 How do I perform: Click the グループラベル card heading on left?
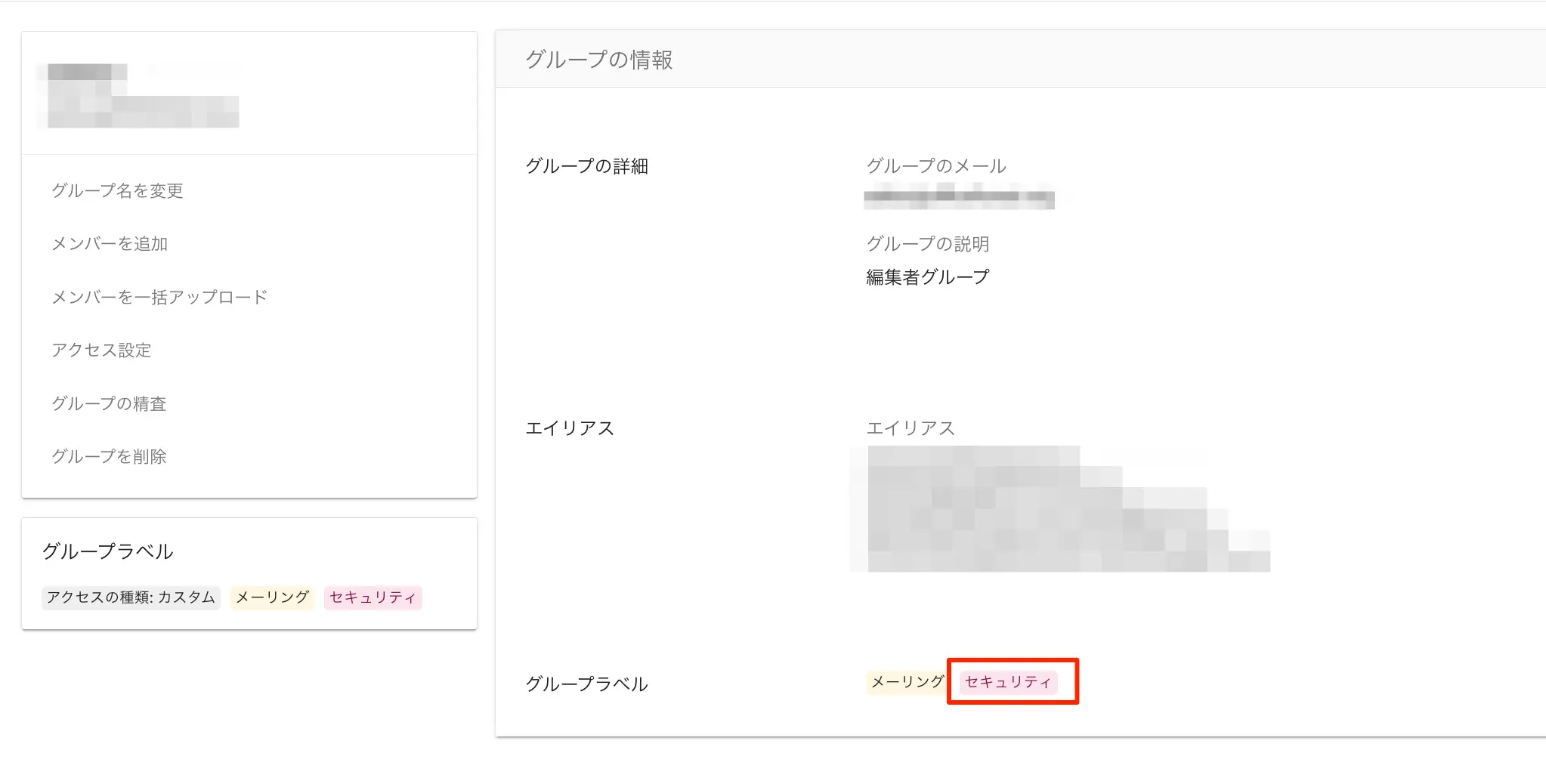108,551
